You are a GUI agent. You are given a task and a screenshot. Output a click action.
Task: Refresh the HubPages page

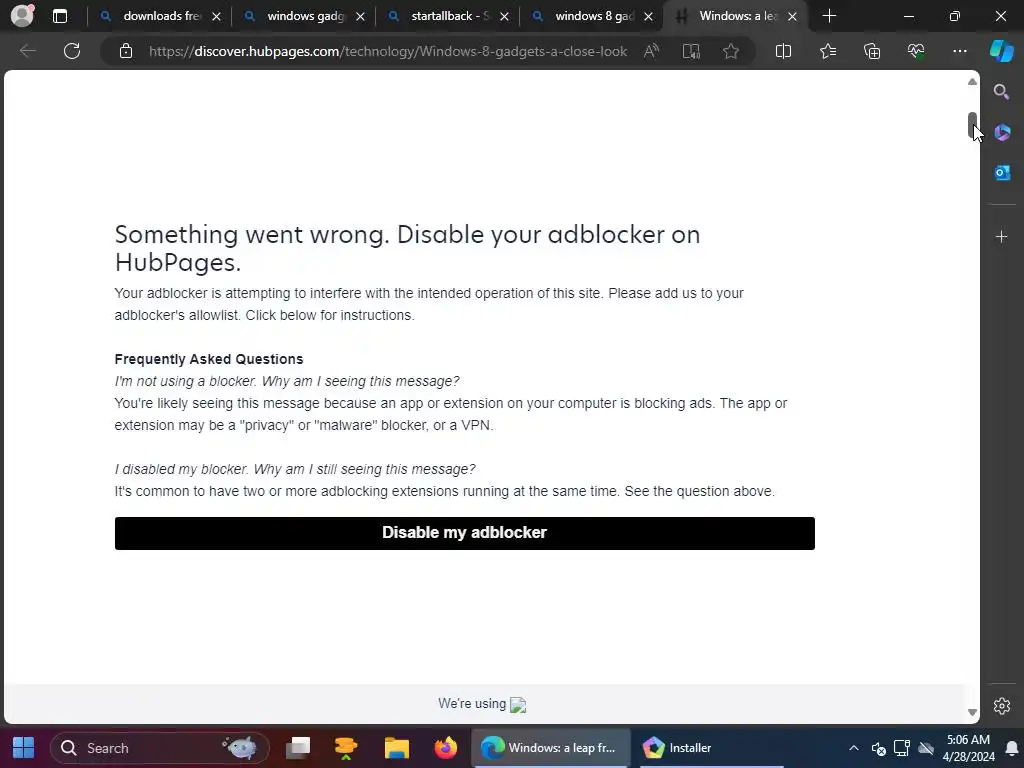coord(72,51)
